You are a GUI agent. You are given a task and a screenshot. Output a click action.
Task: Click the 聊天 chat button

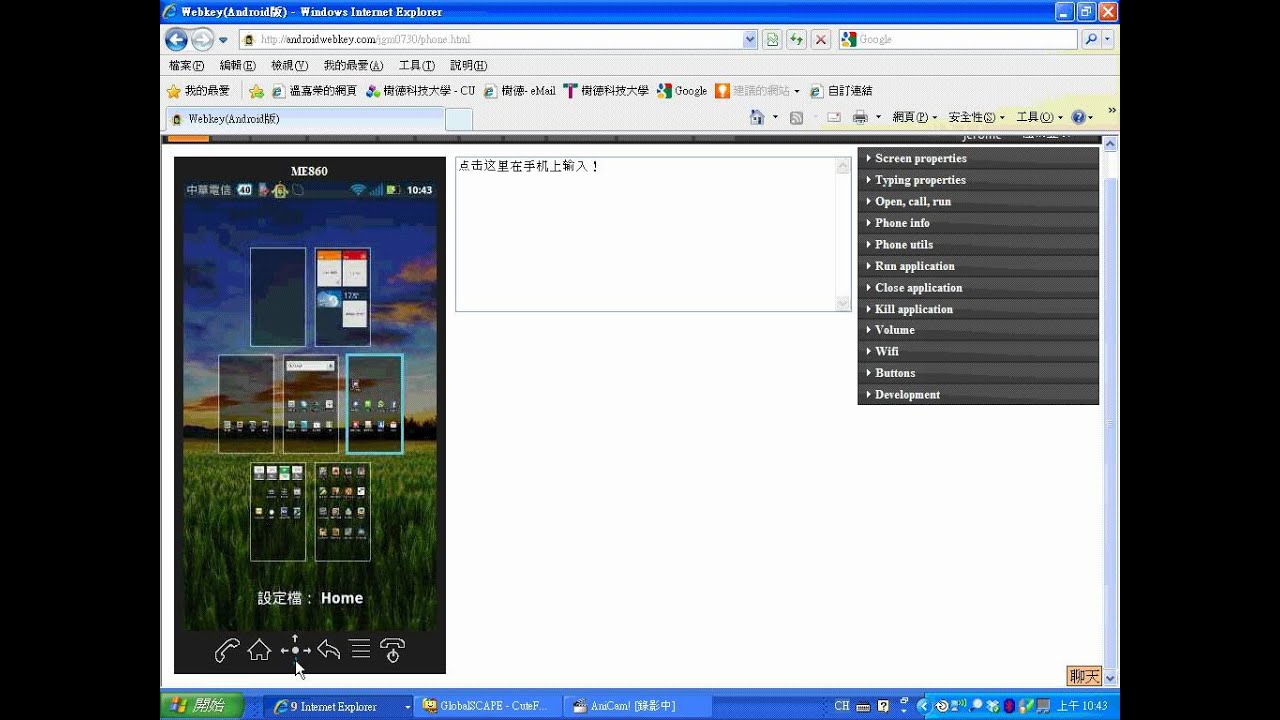click(x=1084, y=677)
